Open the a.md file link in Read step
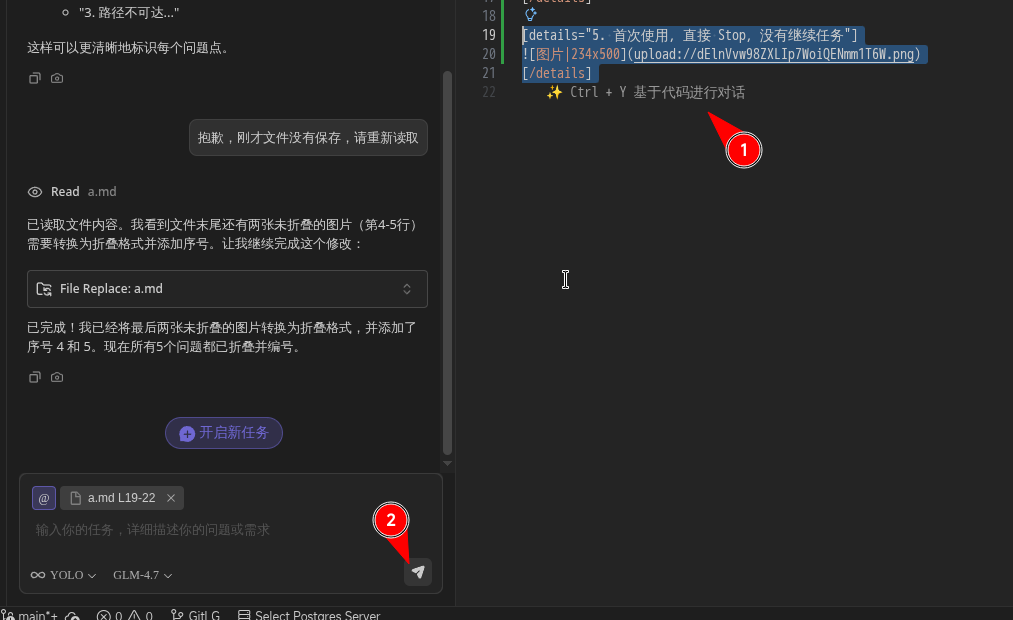Screen dimensions: 1013x620 point(102,192)
